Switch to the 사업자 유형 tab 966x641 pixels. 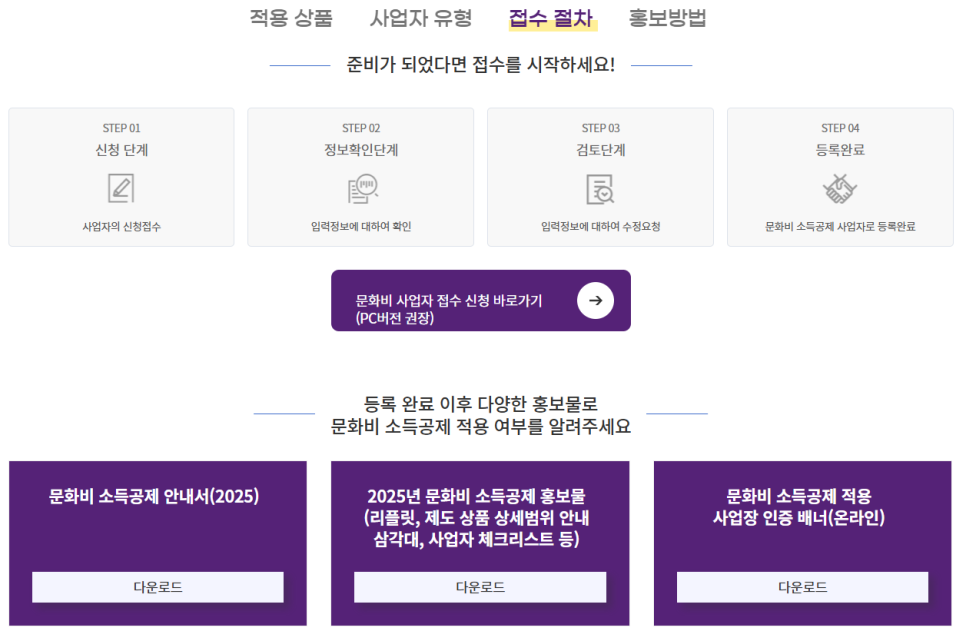pos(421,18)
